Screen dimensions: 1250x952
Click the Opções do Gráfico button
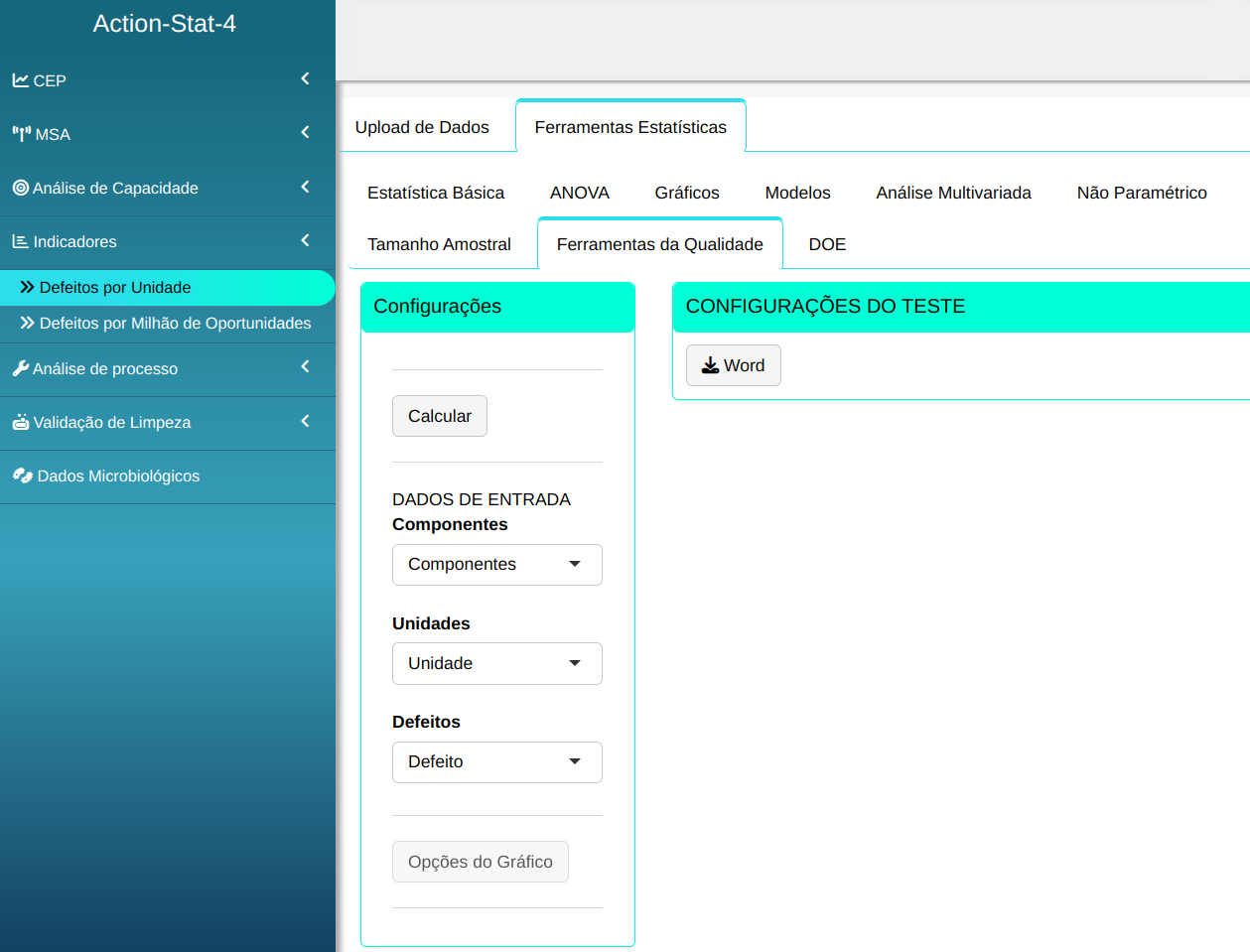tap(480, 862)
